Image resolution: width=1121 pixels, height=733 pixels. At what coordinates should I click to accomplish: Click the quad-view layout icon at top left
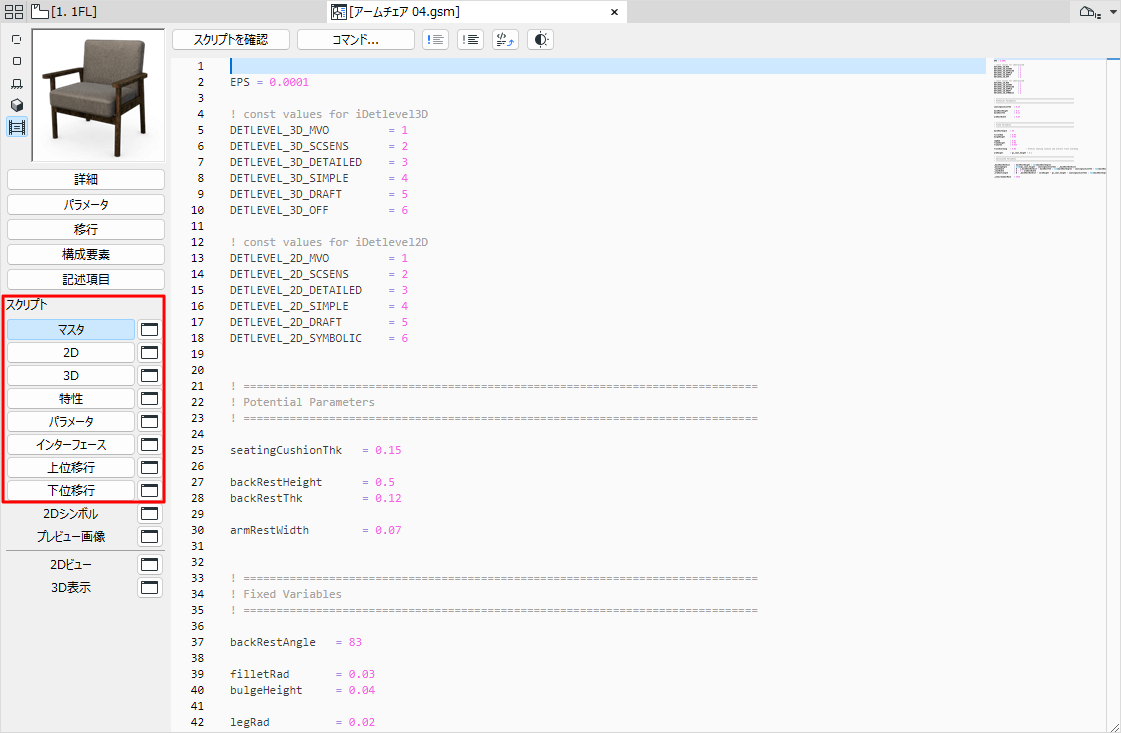[12, 10]
